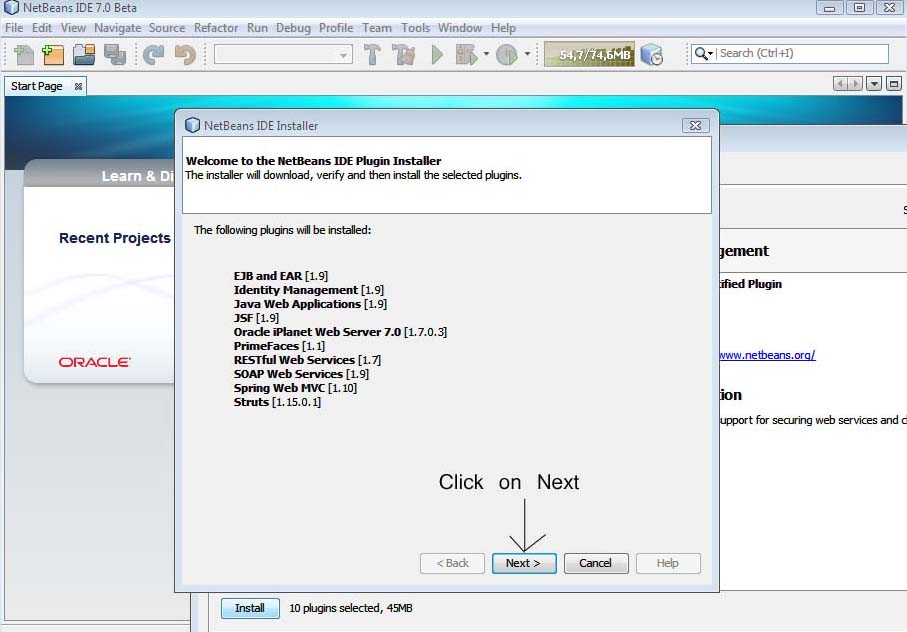Open the View menu

[73, 28]
